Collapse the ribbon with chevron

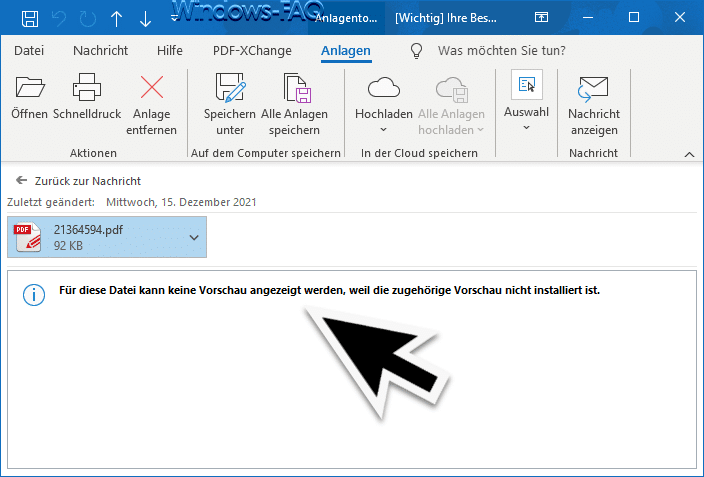(688, 154)
